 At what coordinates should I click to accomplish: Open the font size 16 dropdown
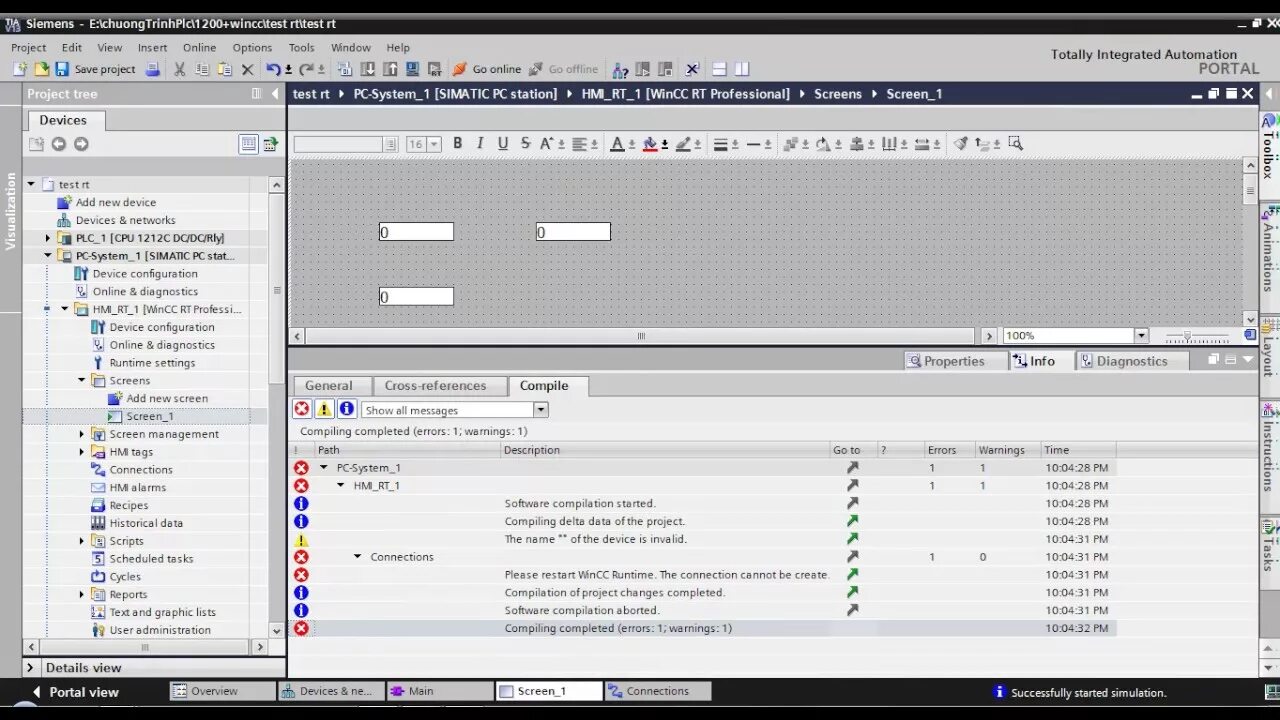click(434, 144)
